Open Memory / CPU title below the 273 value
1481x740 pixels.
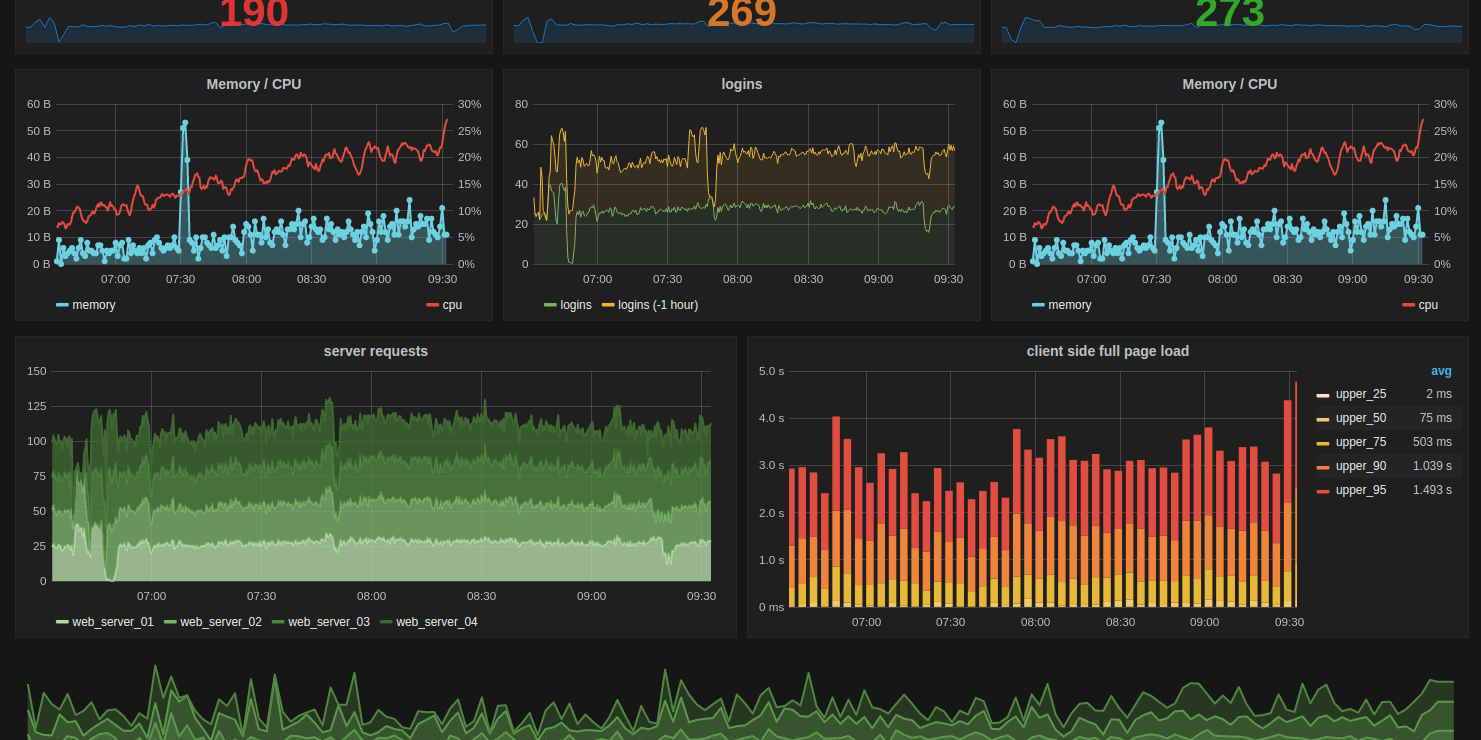(1230, 84)
